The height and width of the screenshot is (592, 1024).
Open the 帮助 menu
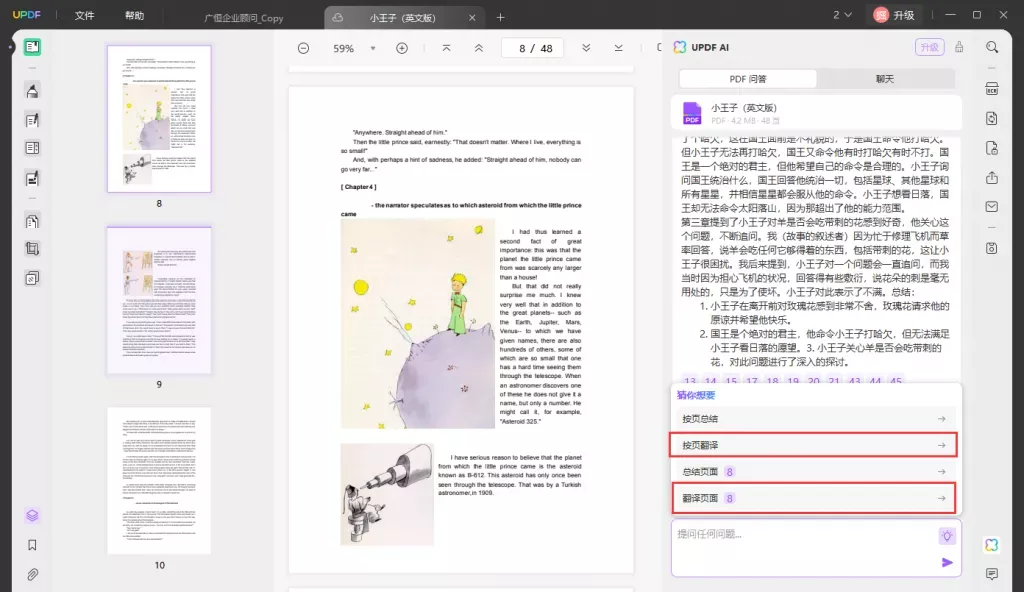pyautogui.click(x=135, y=16)
